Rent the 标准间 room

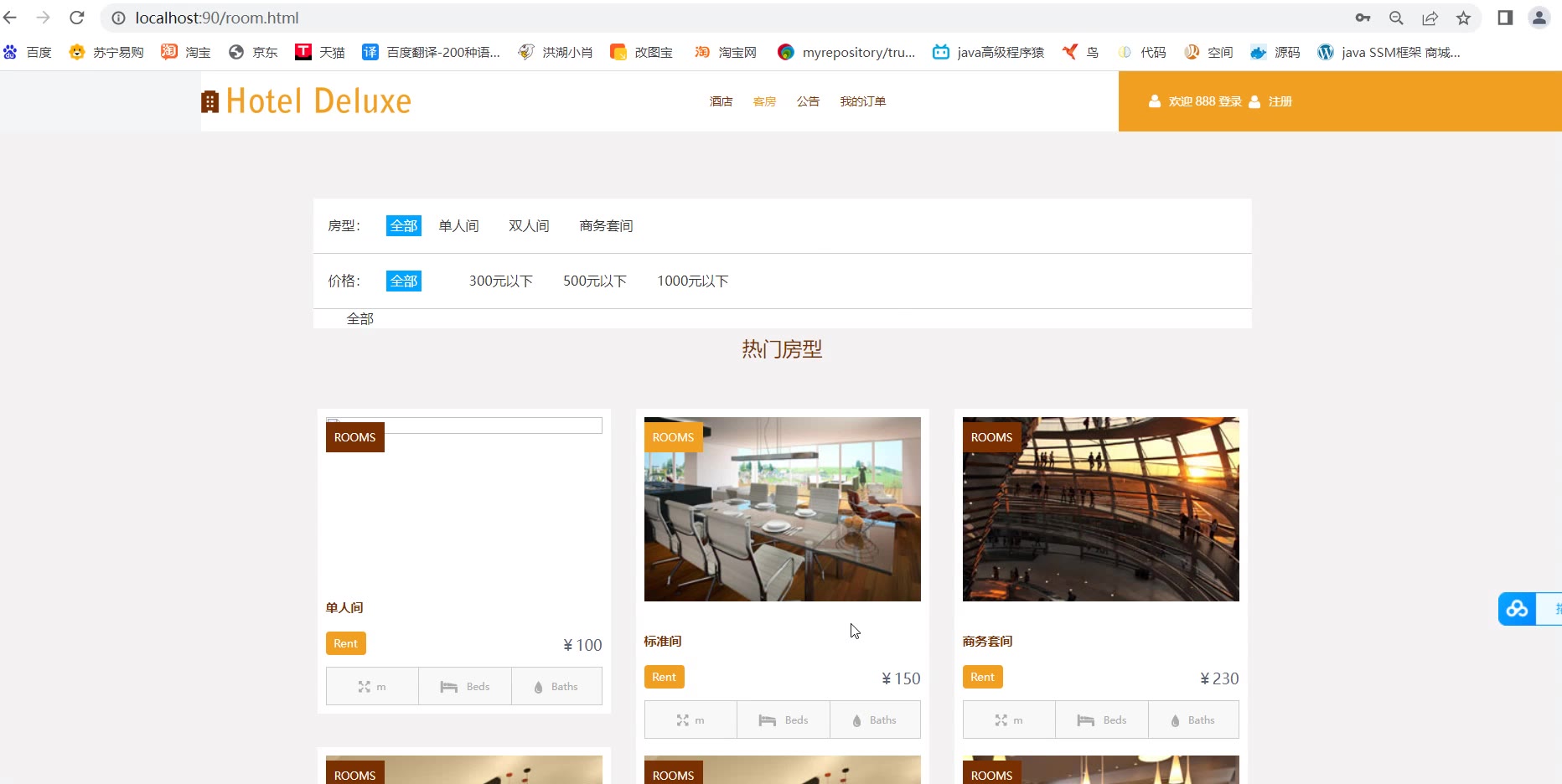click(665, 677)
